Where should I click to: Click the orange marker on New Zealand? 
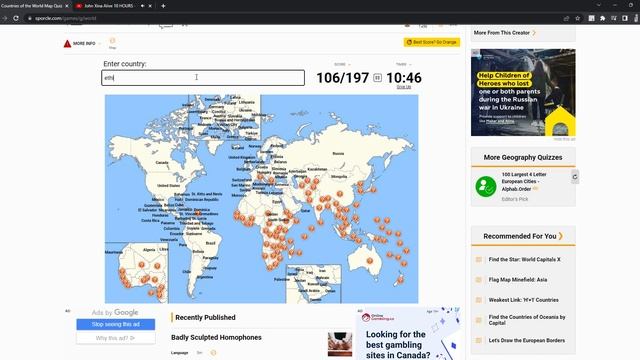pos(400,280)
